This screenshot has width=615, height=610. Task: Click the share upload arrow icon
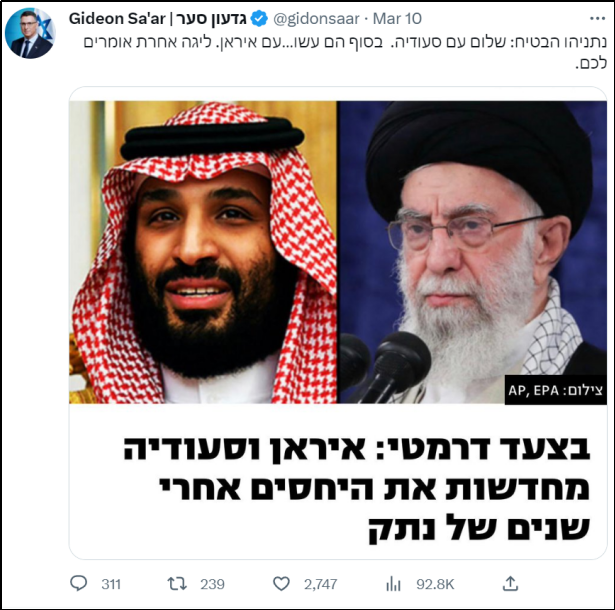click(x=510, y=584)
